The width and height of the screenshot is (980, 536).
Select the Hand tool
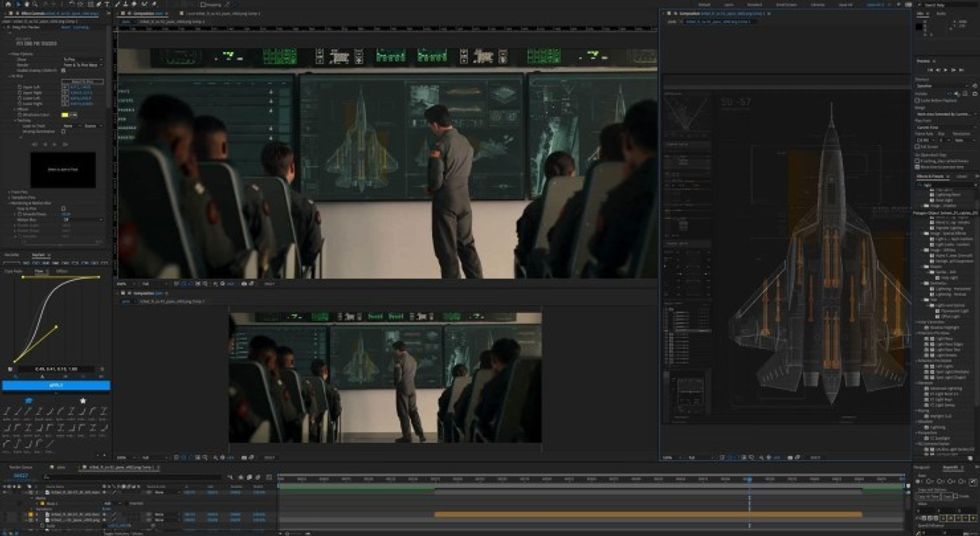[x=27, y=4]
